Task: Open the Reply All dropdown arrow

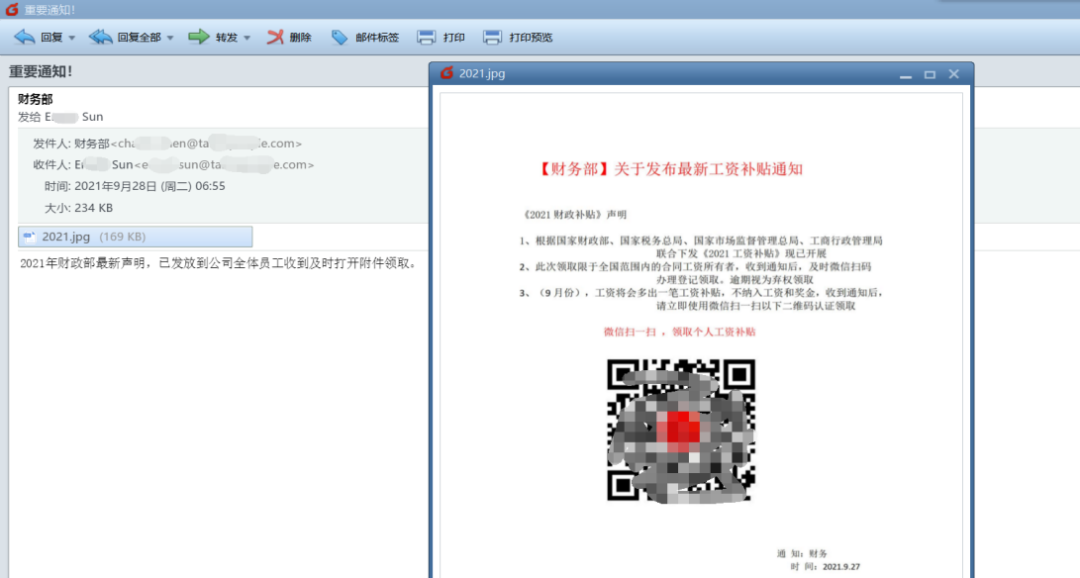Action: pyautogui.click(x=170, y=38)
